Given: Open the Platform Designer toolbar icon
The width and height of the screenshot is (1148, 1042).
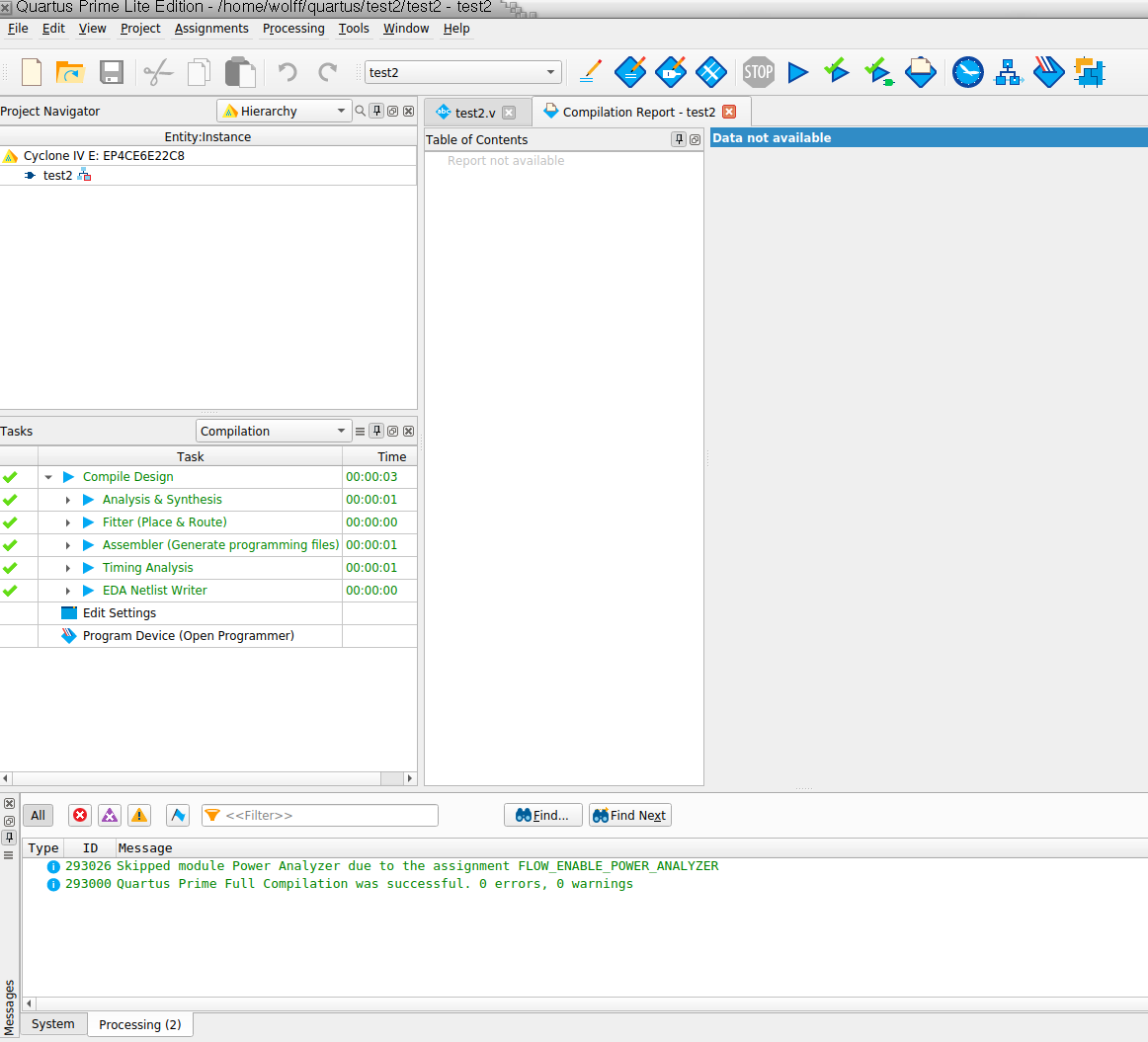Looking at the screenshot, I should click(1090, 72).
